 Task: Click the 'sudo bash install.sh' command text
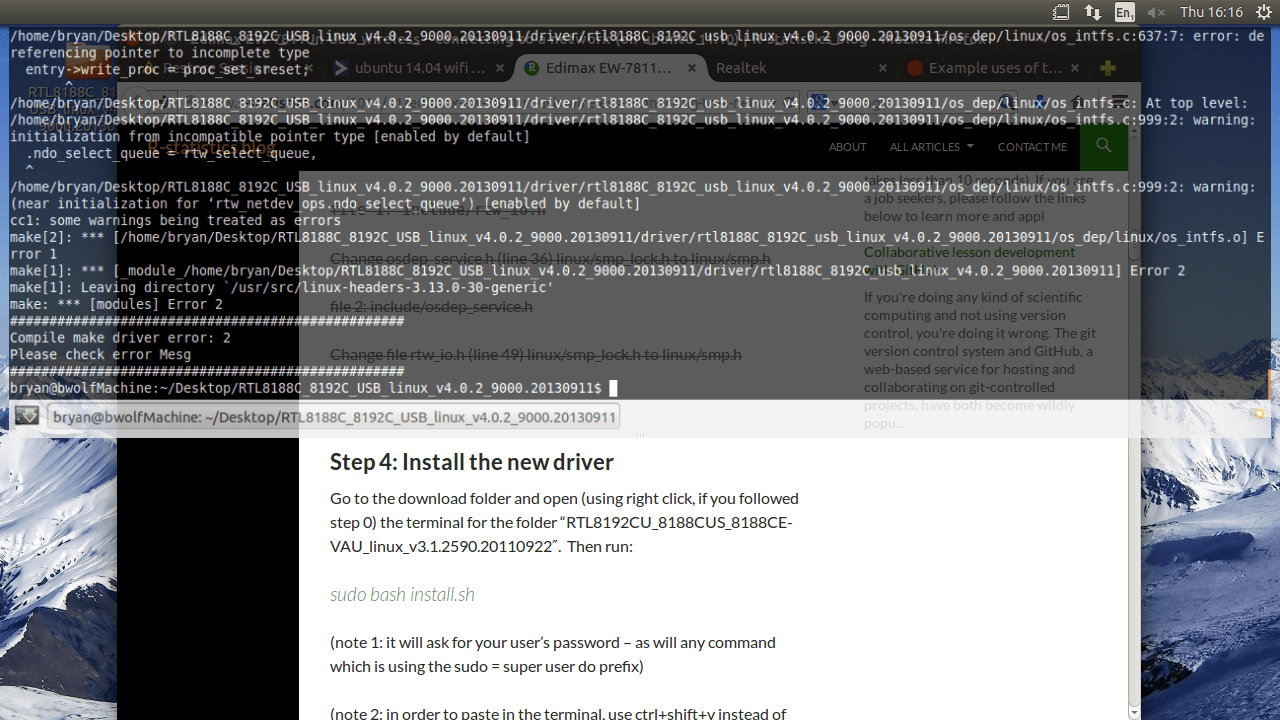pyautogui.click(x=402, y=594)
